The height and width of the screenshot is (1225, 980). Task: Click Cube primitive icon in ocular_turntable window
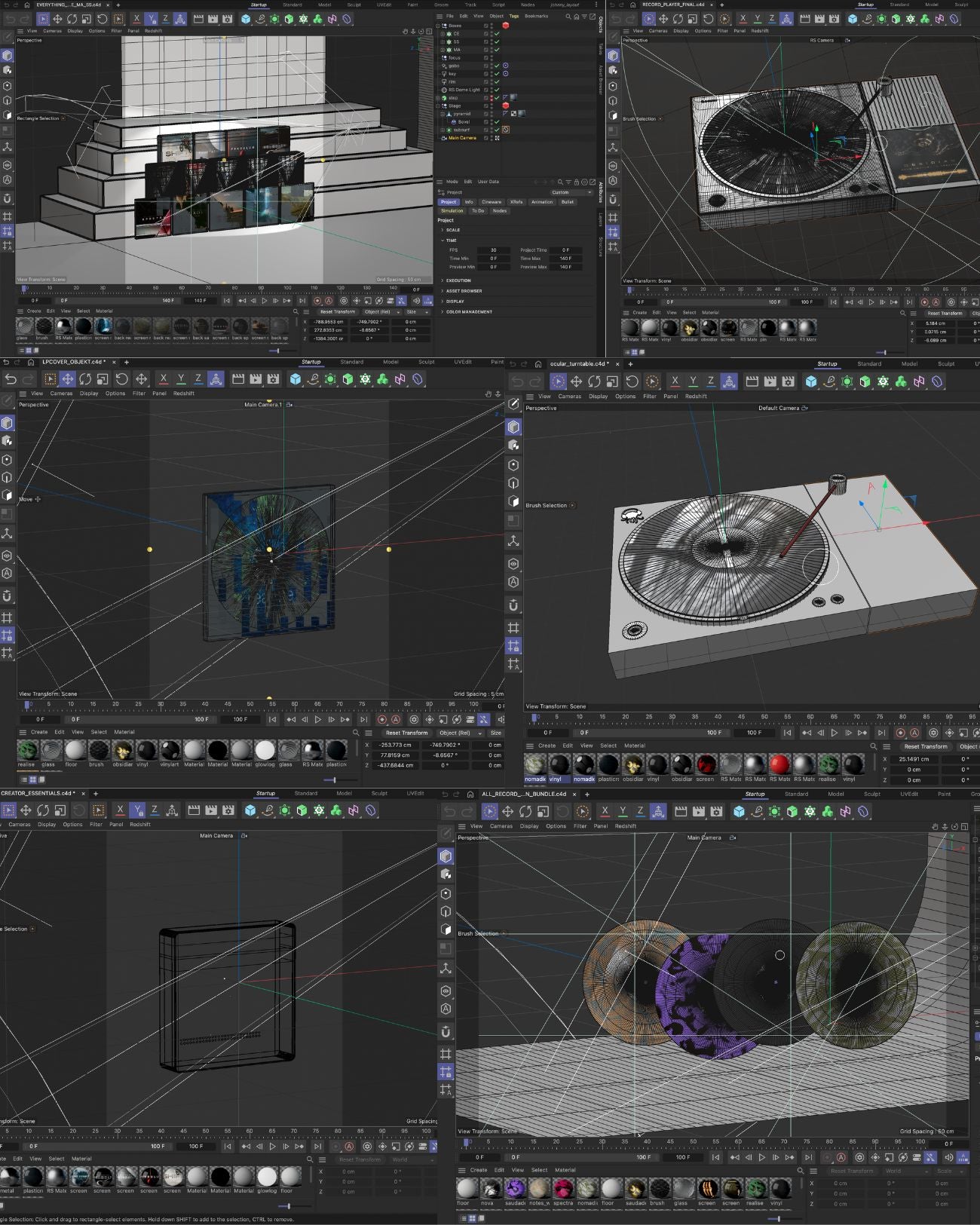coord(811,381)
